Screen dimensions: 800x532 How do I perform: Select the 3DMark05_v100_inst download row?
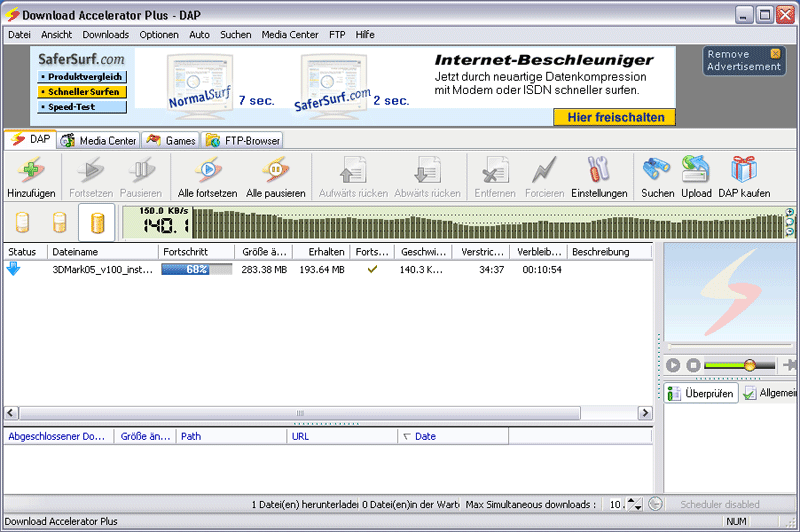pyautogui.click(x=328, y=269)
